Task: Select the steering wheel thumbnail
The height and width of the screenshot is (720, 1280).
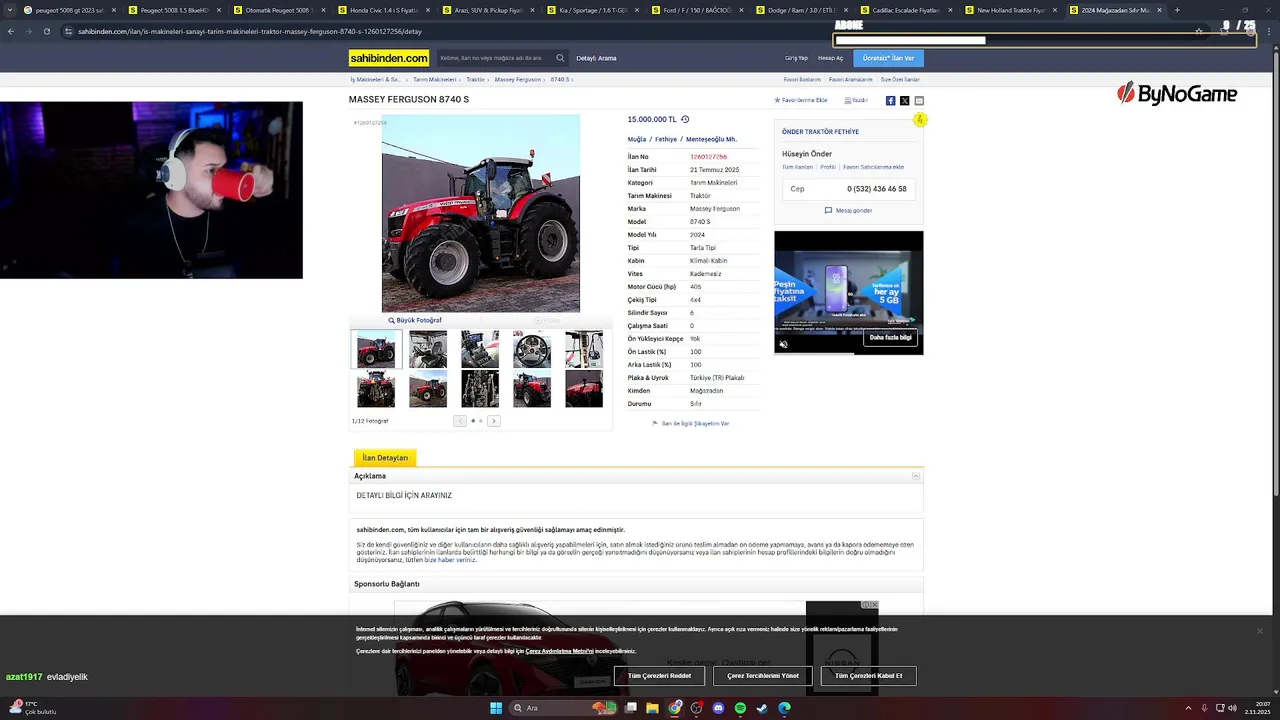Action: (532, 350)
